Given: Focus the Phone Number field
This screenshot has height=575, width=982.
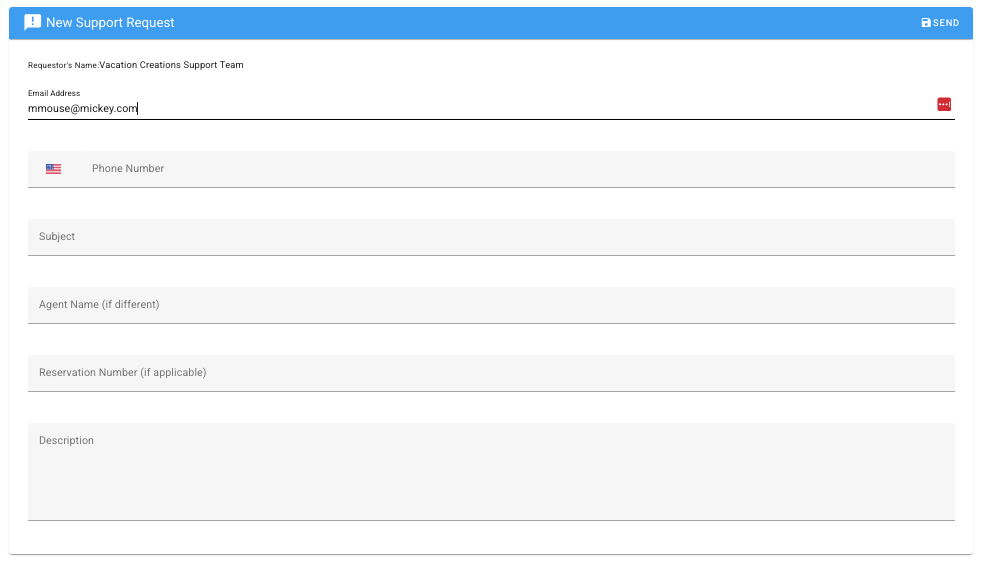Looking at the screenshot, I should tap(517, 169).
